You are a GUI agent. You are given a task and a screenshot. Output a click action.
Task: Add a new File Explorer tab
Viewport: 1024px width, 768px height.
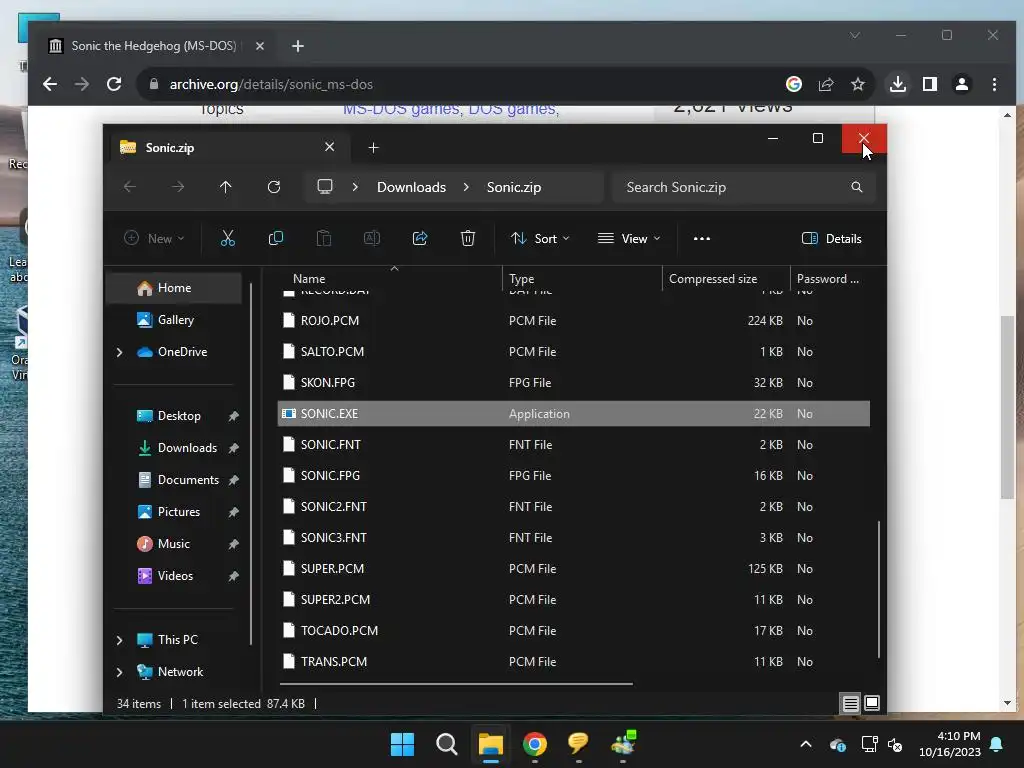pyautogui.click(x=374, y=148)
